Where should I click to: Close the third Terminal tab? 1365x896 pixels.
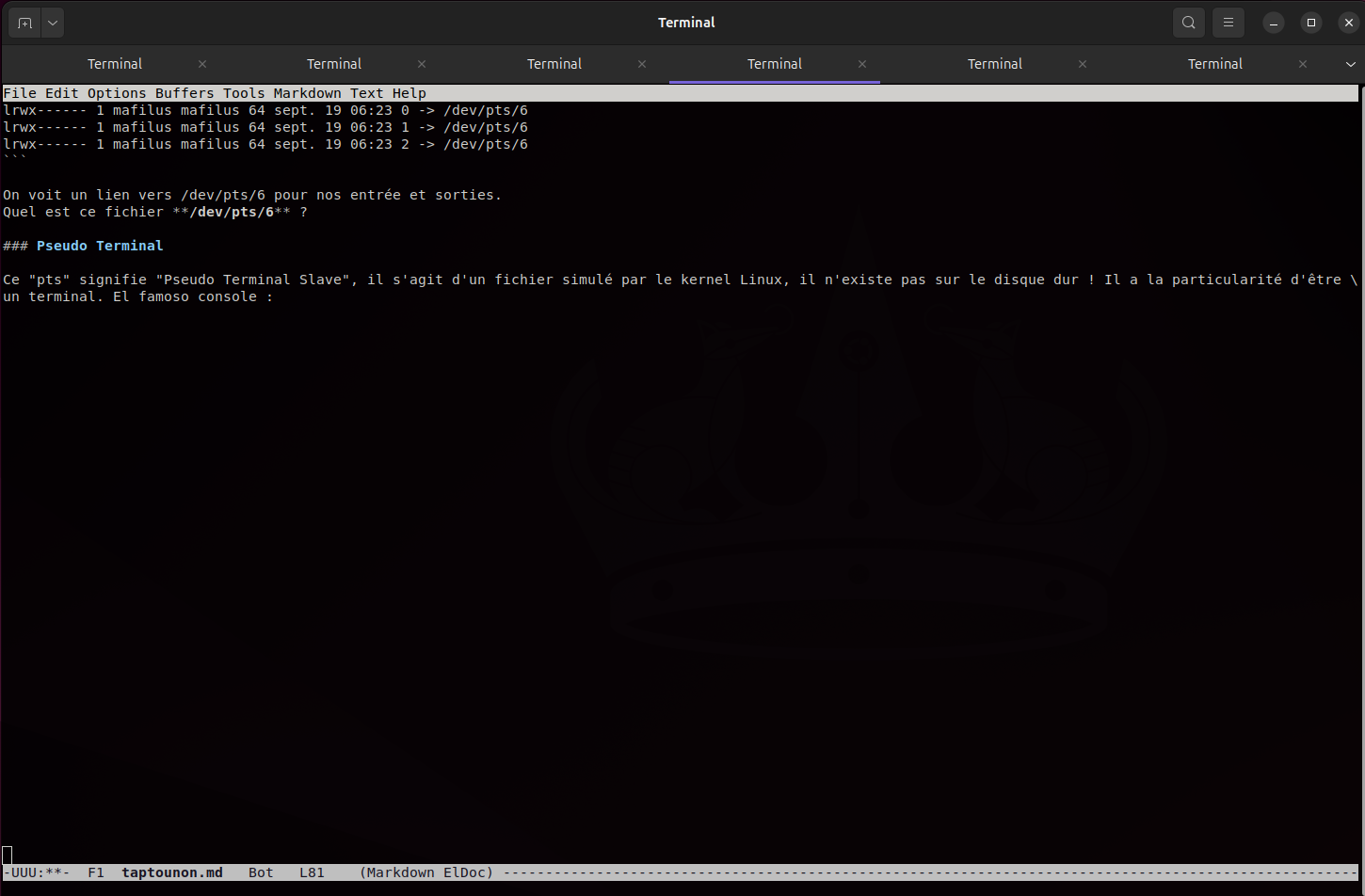(642, 64)
